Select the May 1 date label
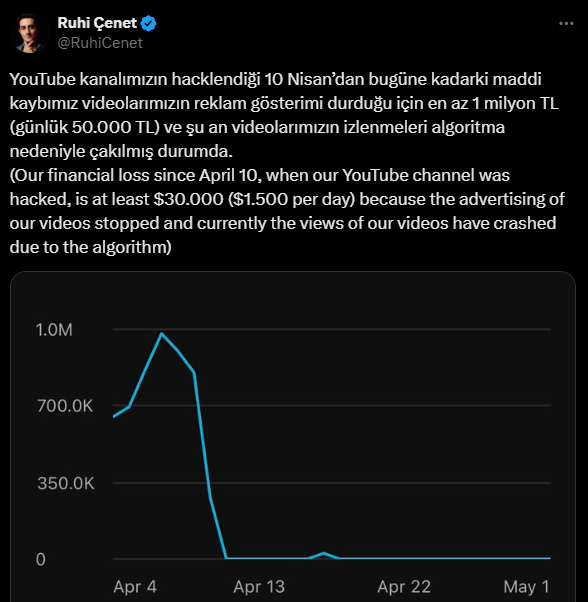 527,587
